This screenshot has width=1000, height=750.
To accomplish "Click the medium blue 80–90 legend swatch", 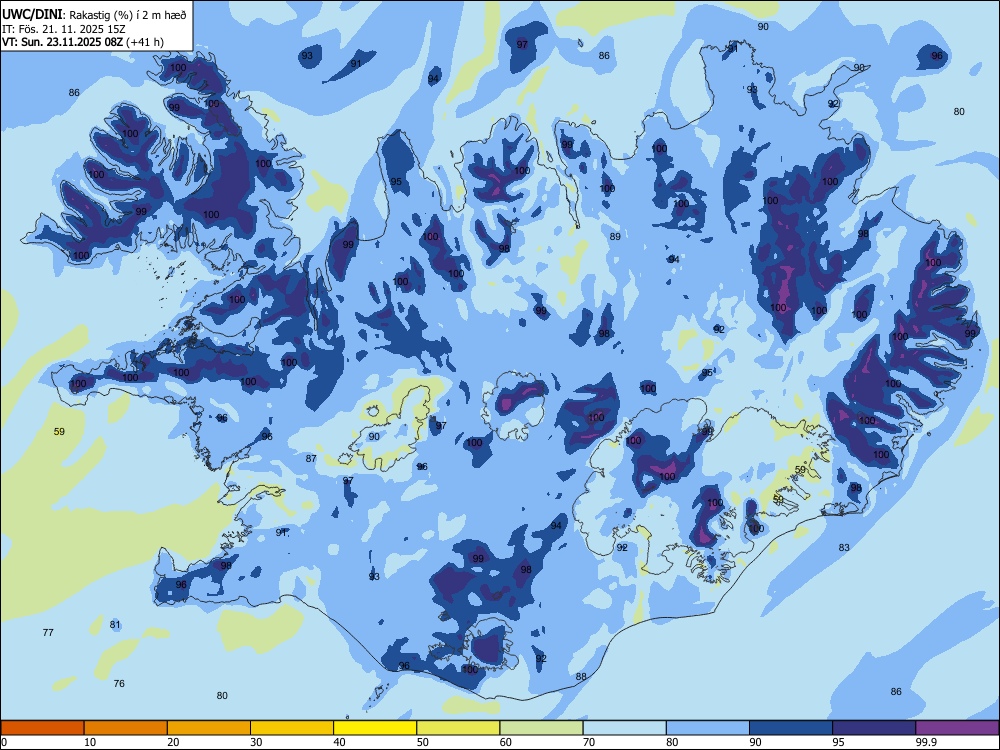I will pos(708,728).
